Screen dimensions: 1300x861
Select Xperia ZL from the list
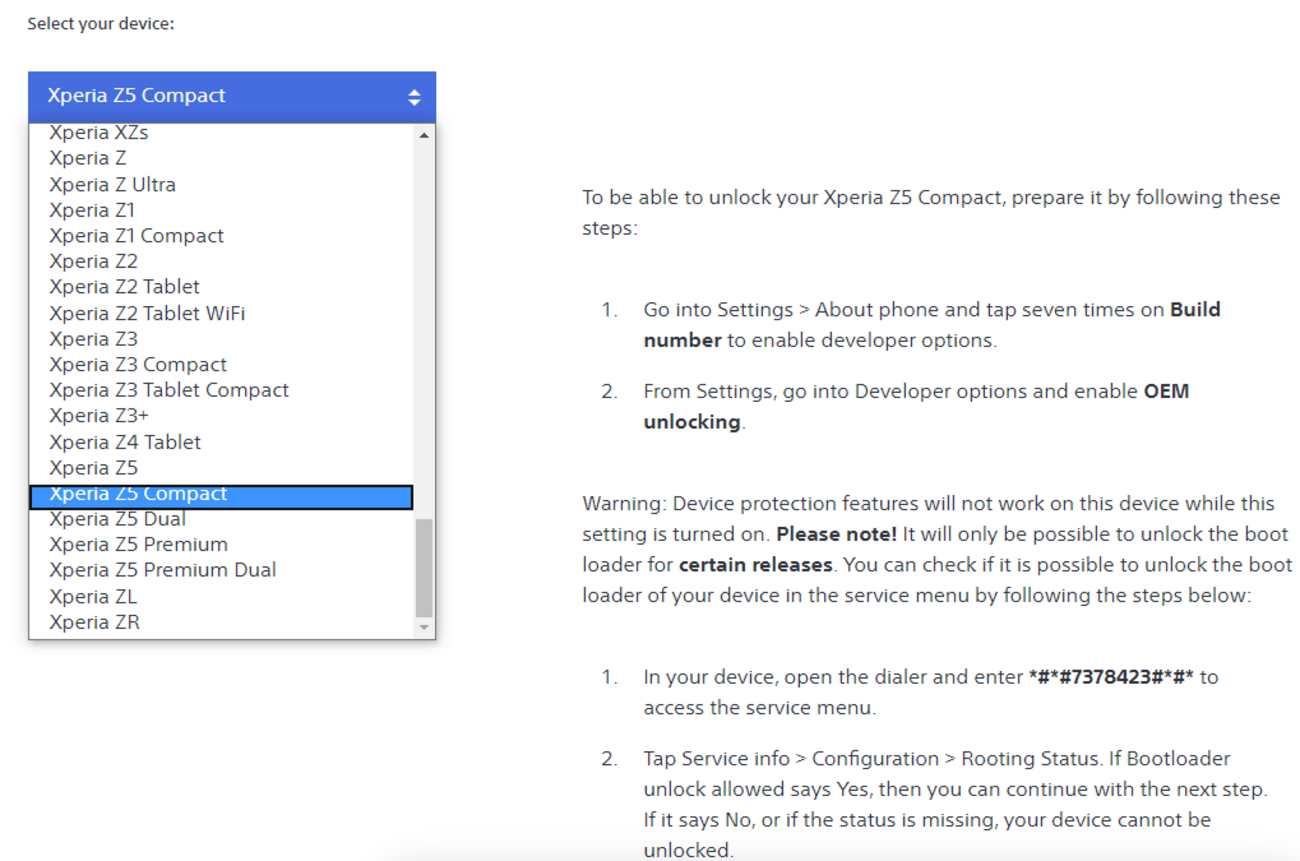tap(222, 597)
